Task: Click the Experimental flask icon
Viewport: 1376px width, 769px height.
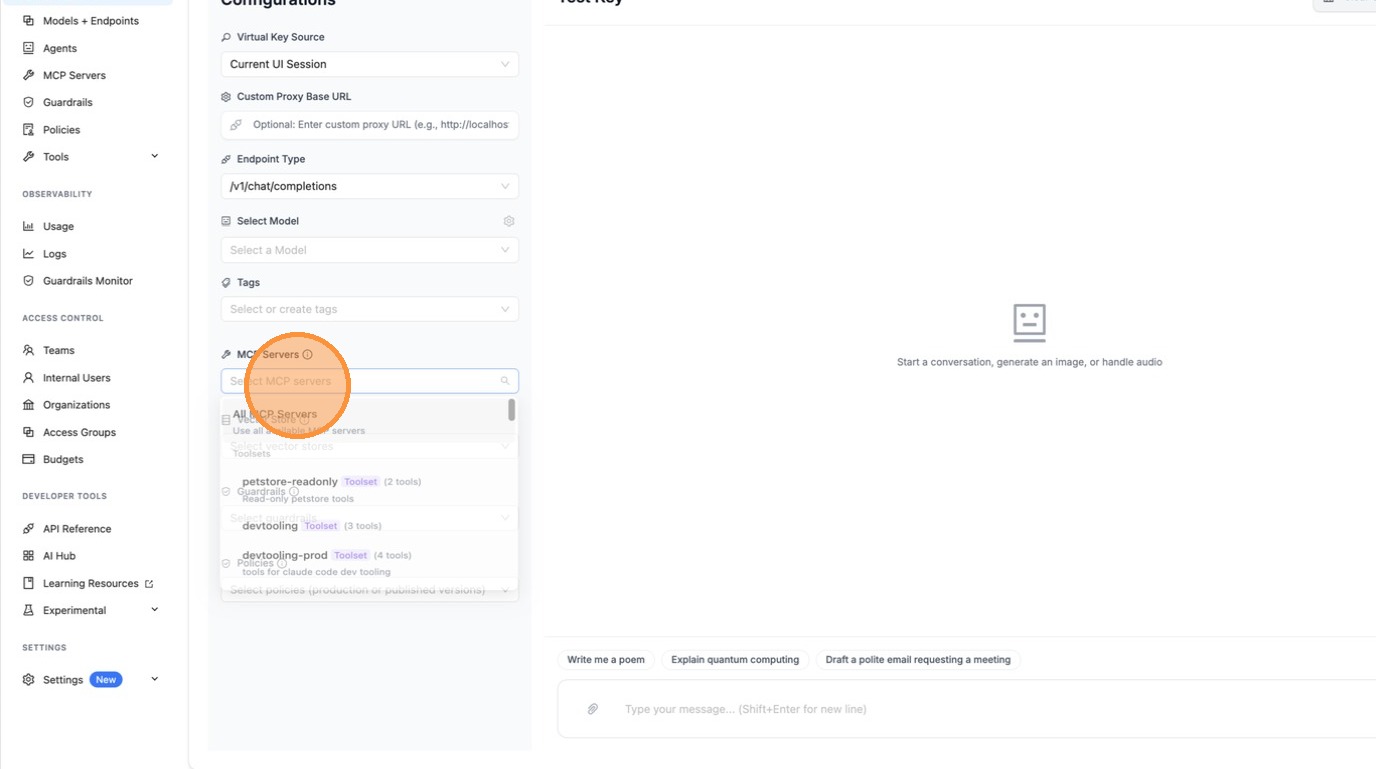Action: (x=29, y=610)
